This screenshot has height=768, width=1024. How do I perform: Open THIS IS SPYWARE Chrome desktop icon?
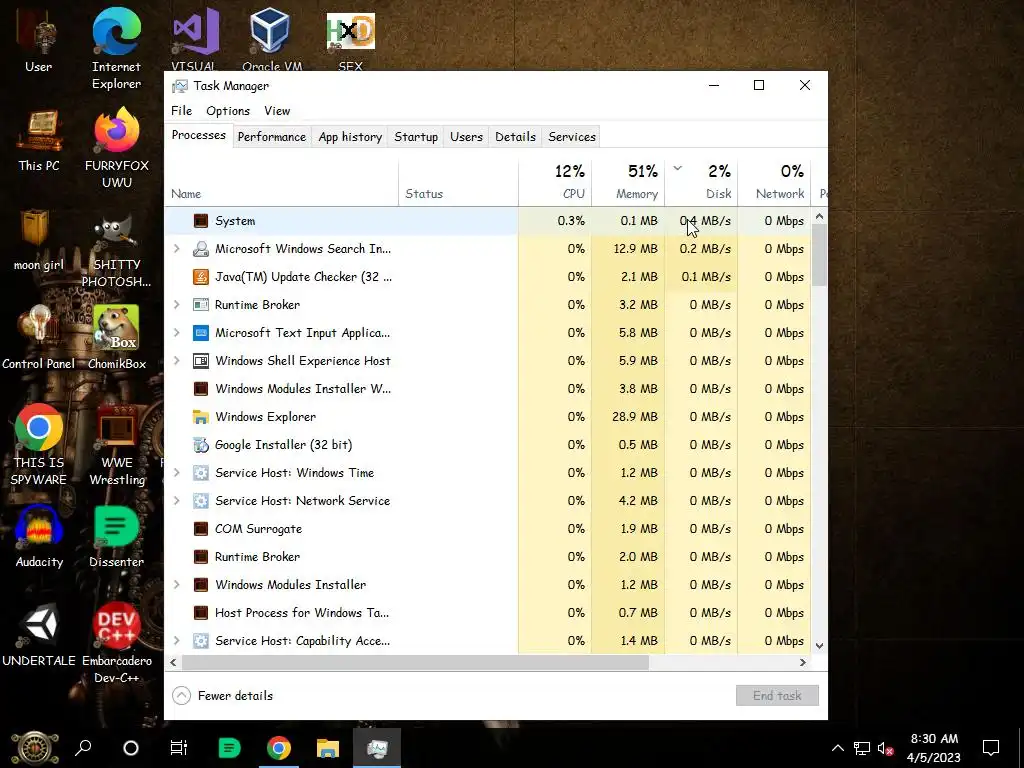click(x=39, y=445)
